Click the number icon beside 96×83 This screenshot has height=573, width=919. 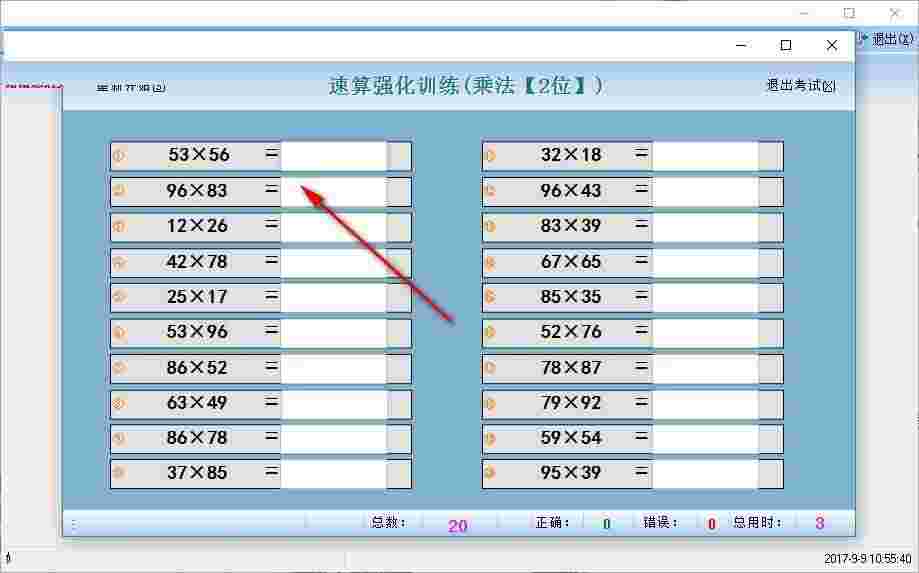point(119,191)
